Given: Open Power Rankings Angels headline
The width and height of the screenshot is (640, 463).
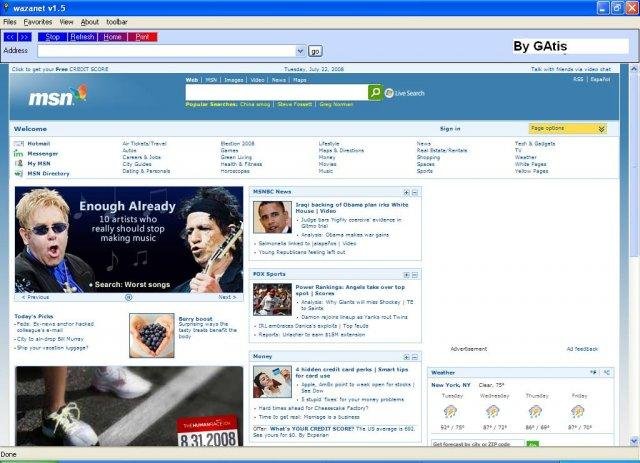Looking at the screenshot, I should tap(350, 290).
